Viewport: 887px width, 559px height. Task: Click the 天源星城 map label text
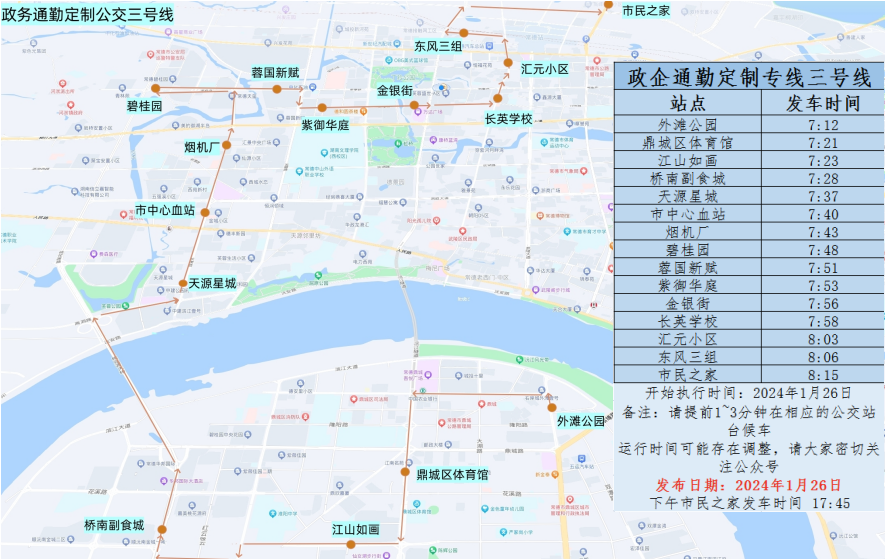point(212,284)
